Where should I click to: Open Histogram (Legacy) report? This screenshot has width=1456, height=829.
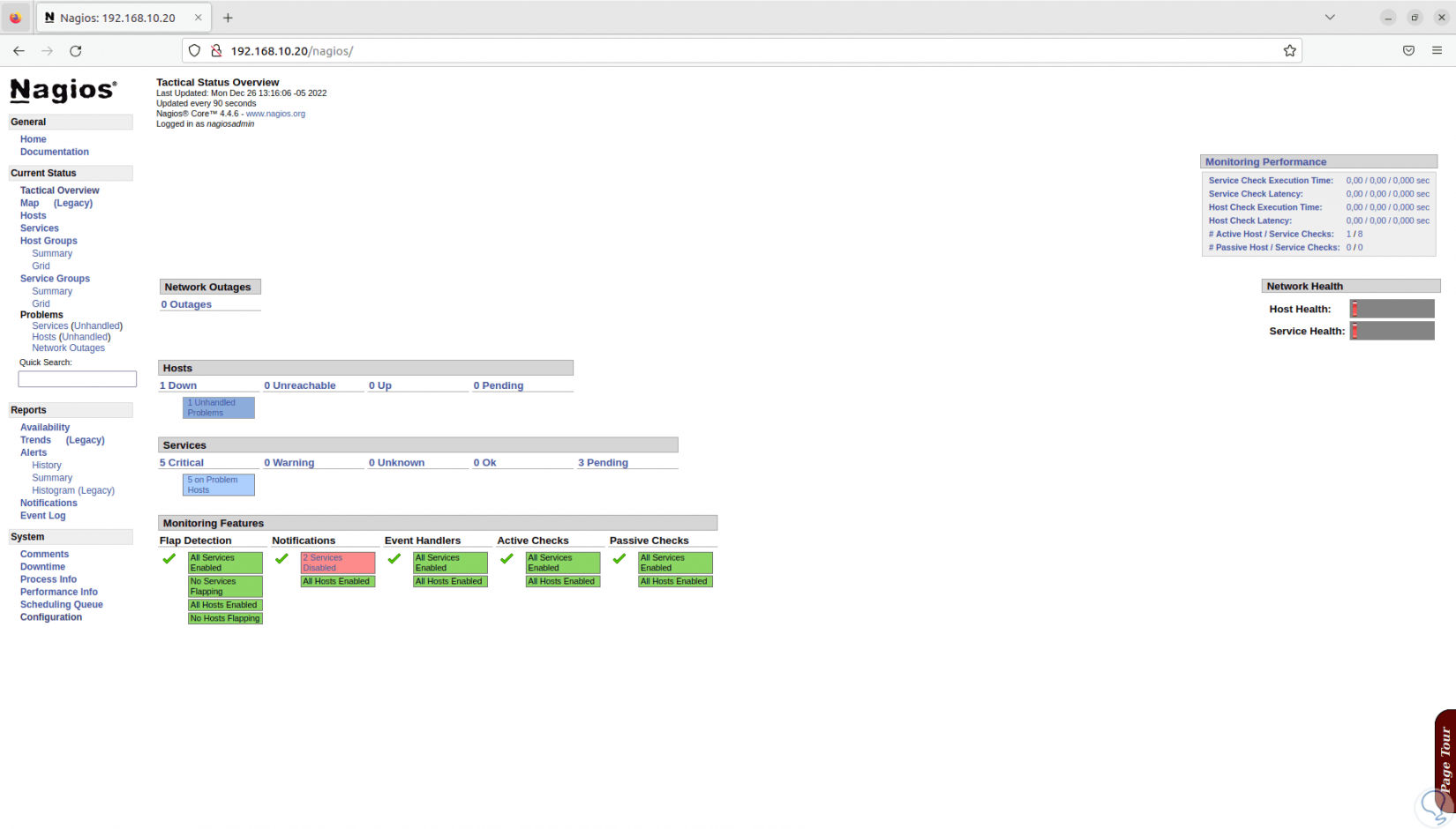pyautogui.click(x=73, y=490)
